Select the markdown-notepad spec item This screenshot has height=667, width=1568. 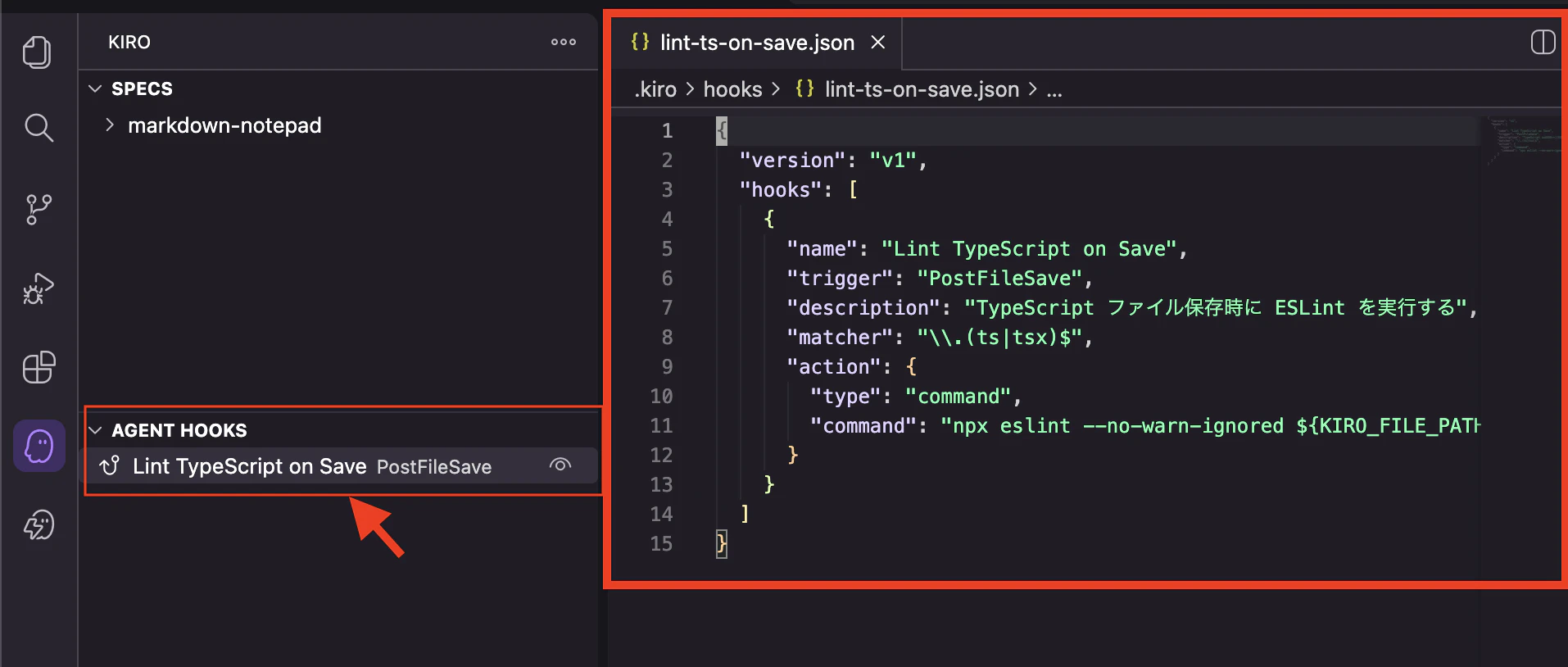(x=224, y=125)
